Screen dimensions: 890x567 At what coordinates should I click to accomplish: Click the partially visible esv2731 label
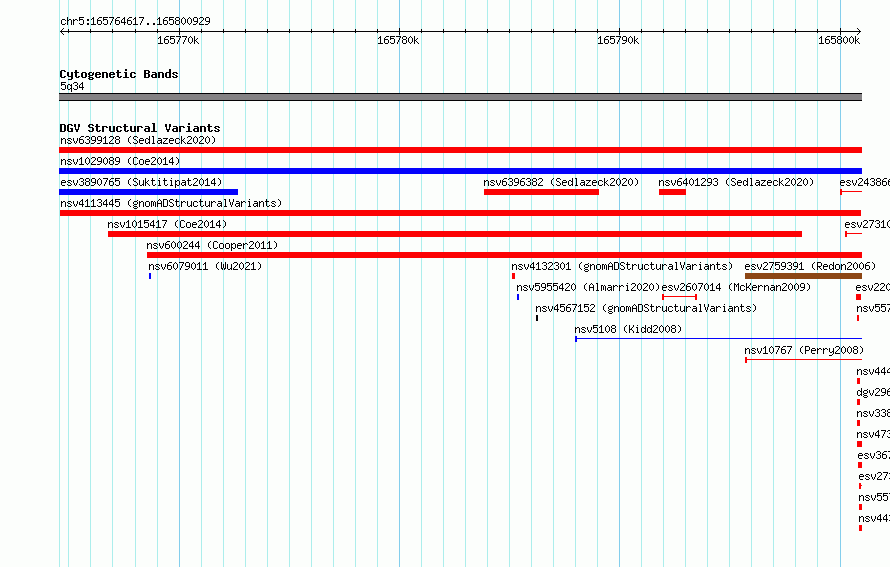click(867, 224)
